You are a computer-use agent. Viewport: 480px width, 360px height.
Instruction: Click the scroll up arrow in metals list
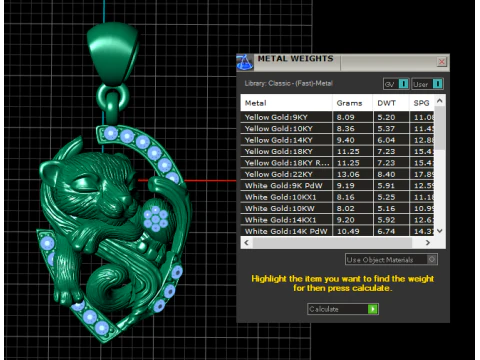coord(440,101)
